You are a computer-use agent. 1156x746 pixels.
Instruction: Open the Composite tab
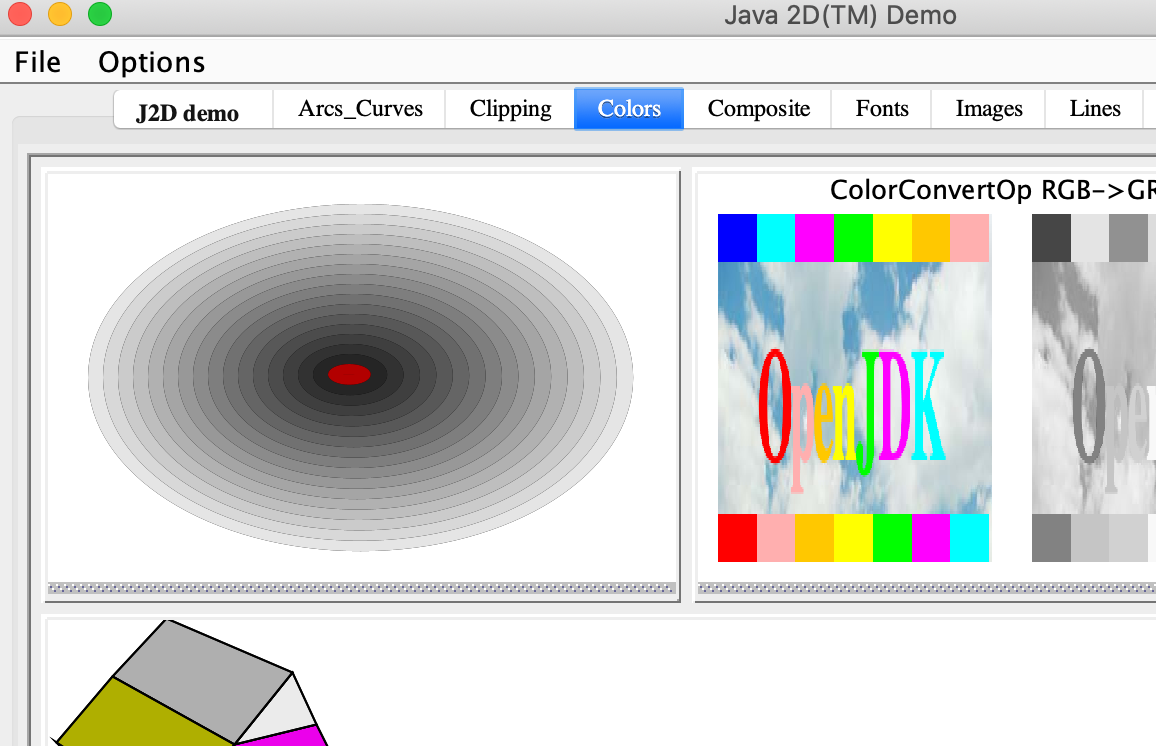coord(758,109)
